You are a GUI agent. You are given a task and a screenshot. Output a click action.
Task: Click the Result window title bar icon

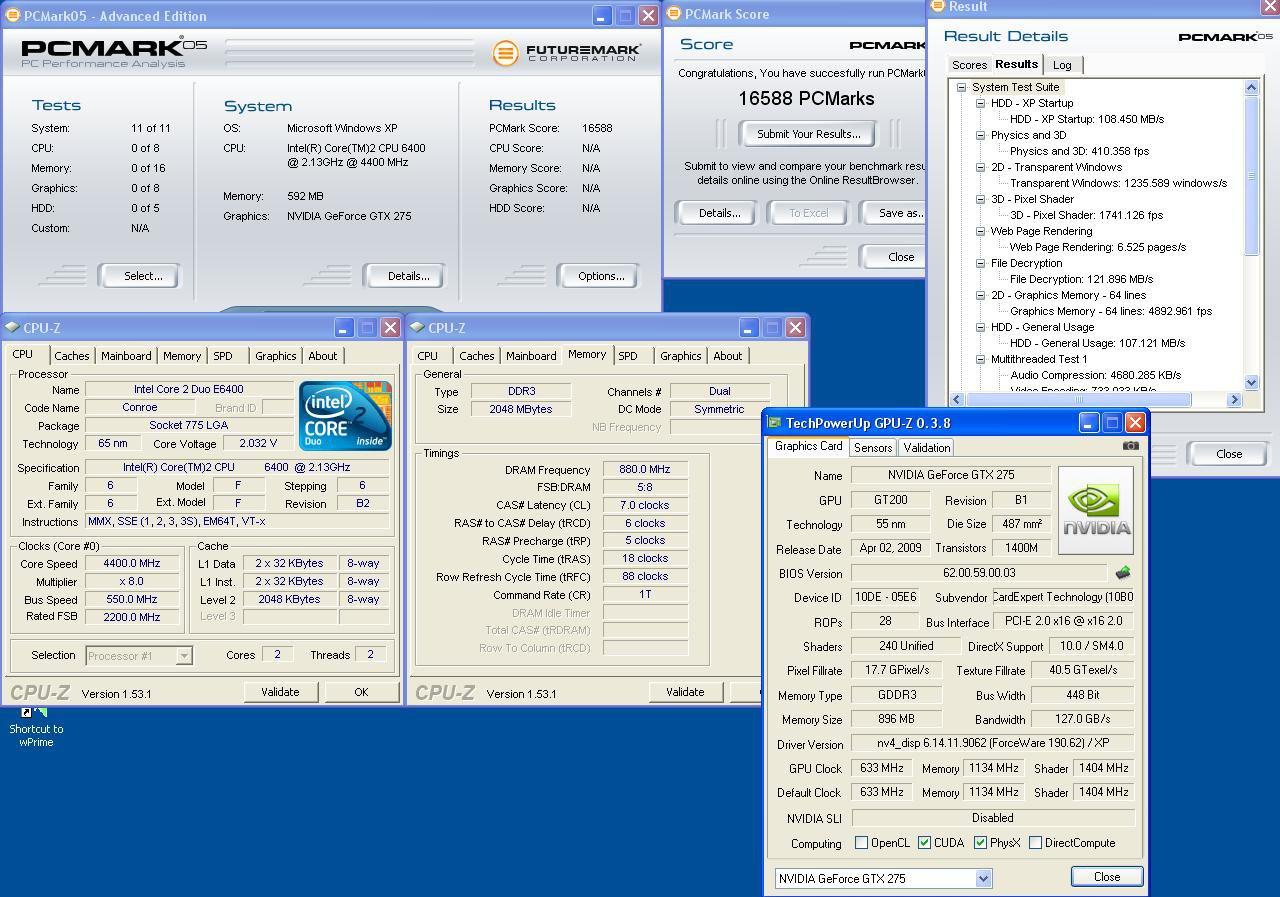coord(937,6)
